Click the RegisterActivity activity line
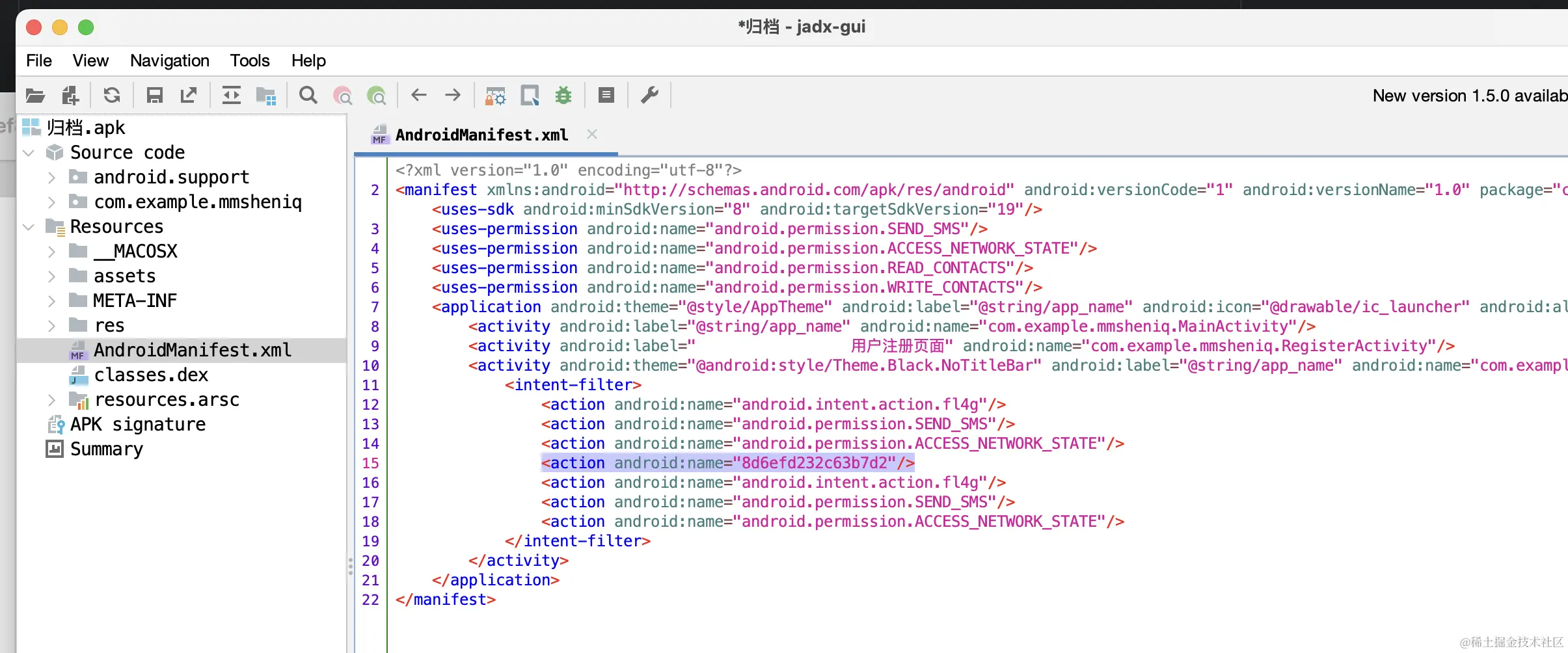Screen dimensions: 1568x653 pos(962,346)
